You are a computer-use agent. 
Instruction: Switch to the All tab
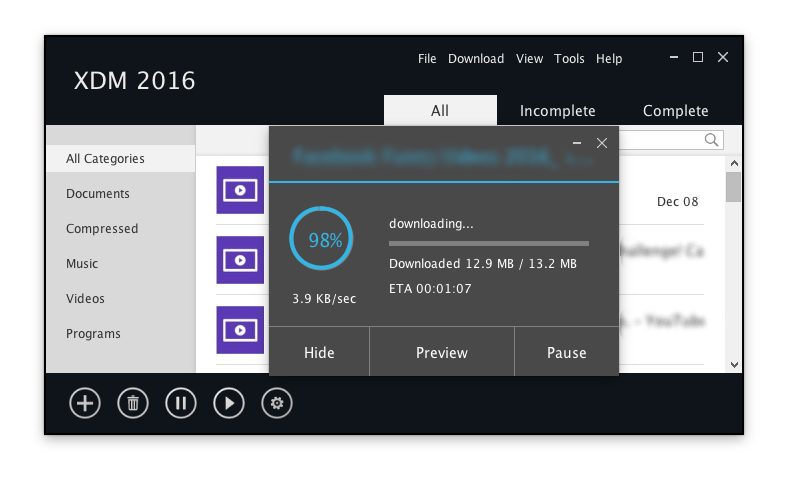point(440,110)
